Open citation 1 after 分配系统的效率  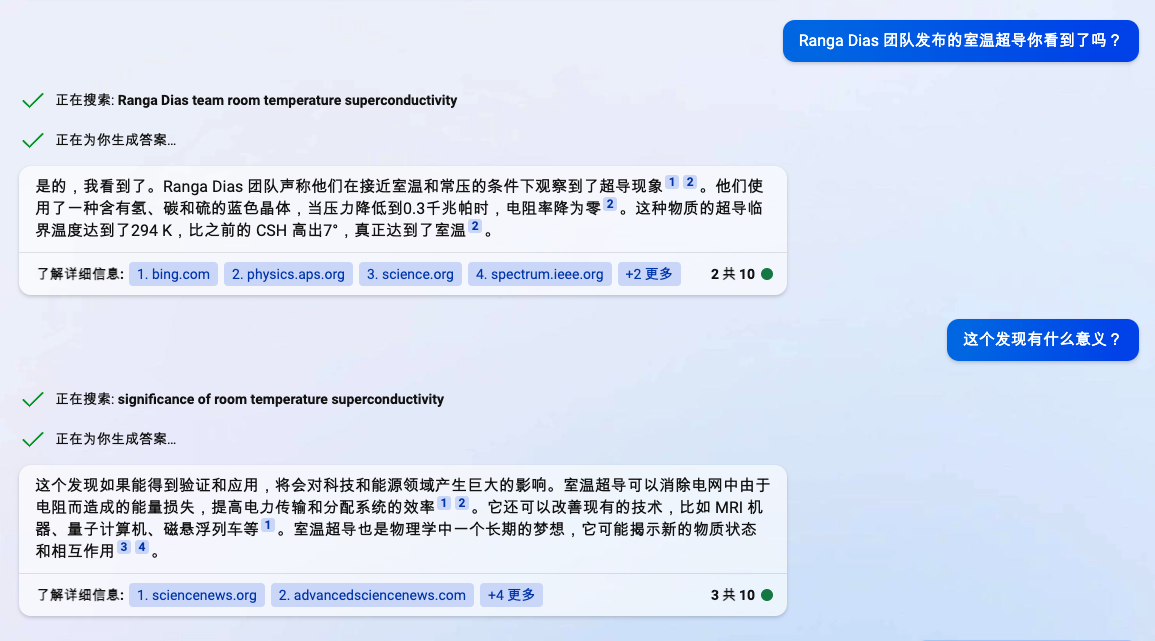click(x=444, y=503)
